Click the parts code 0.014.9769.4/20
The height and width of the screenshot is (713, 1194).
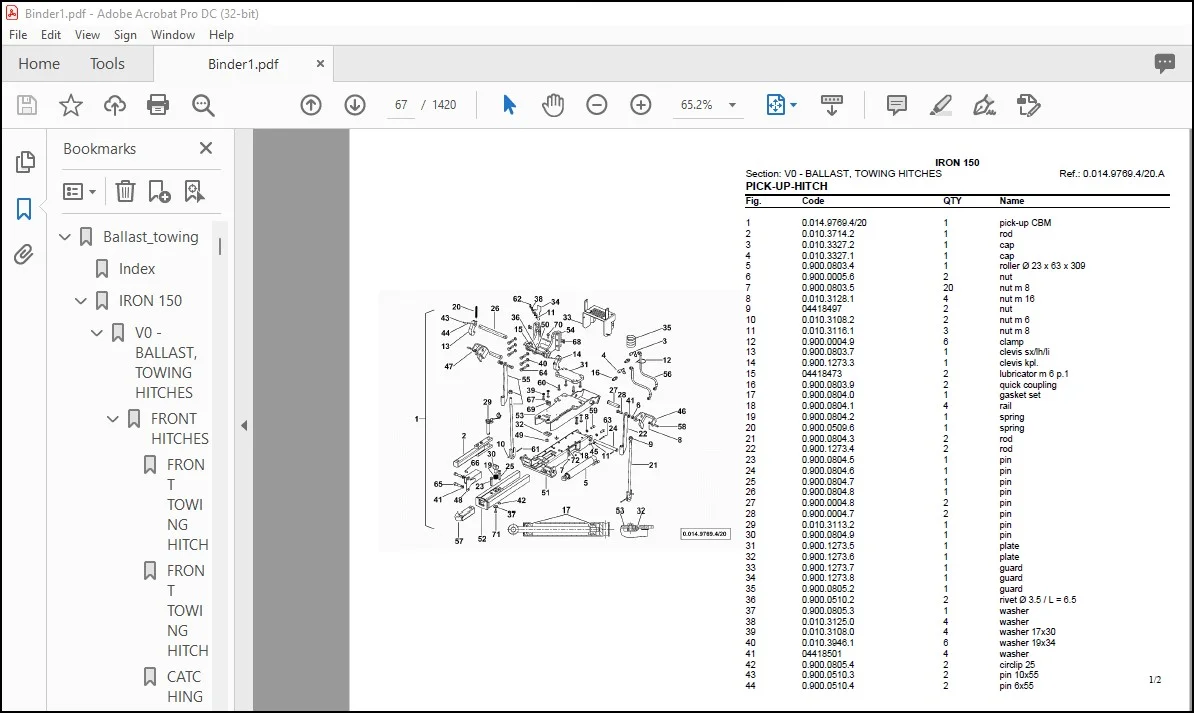coord(834,223)
